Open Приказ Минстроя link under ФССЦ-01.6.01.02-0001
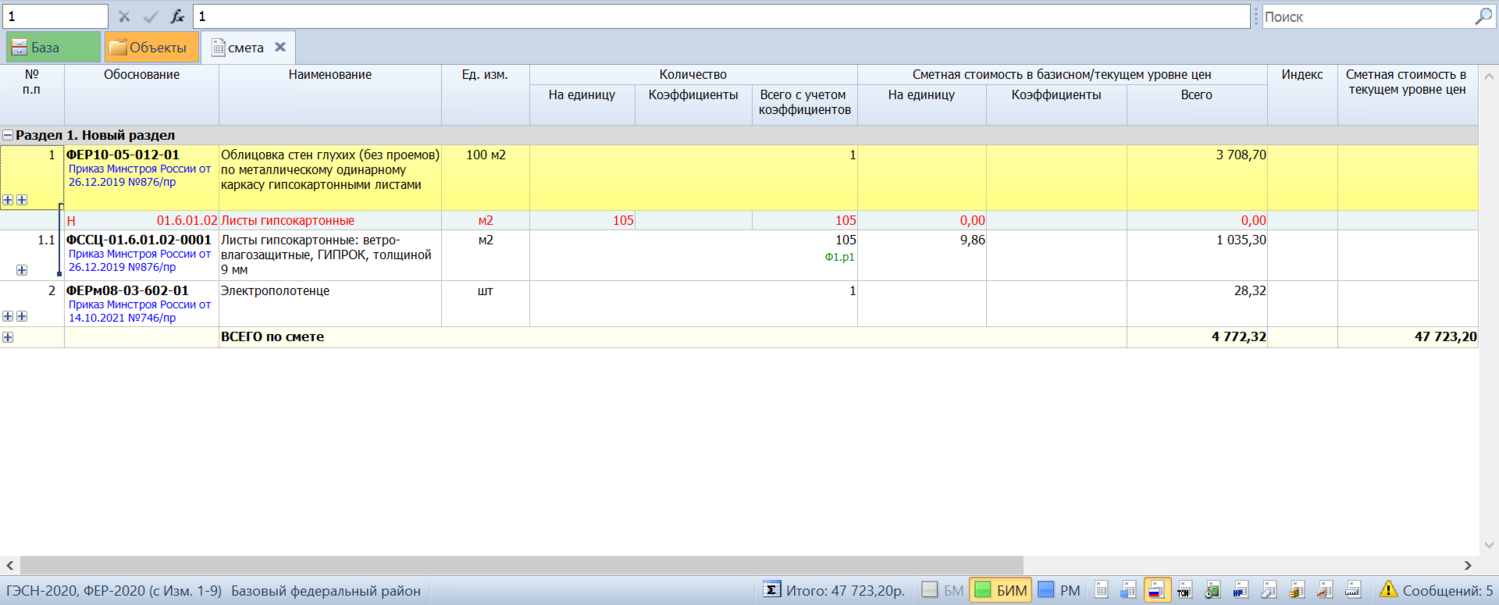This screenshot has height=605, width=1499. (140, 261)
